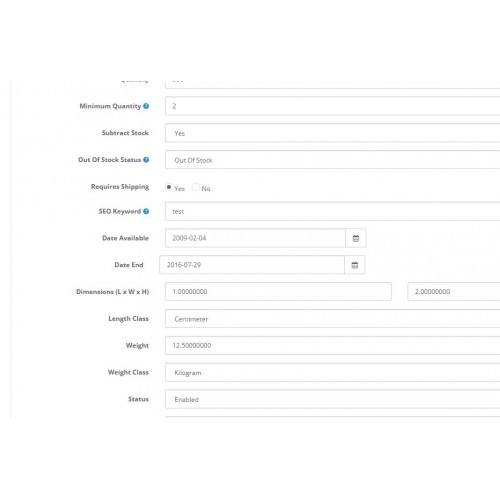Select No for Requires Shipping
The width and height of the screenshot is (500, 500).
[x=196, y=187]
